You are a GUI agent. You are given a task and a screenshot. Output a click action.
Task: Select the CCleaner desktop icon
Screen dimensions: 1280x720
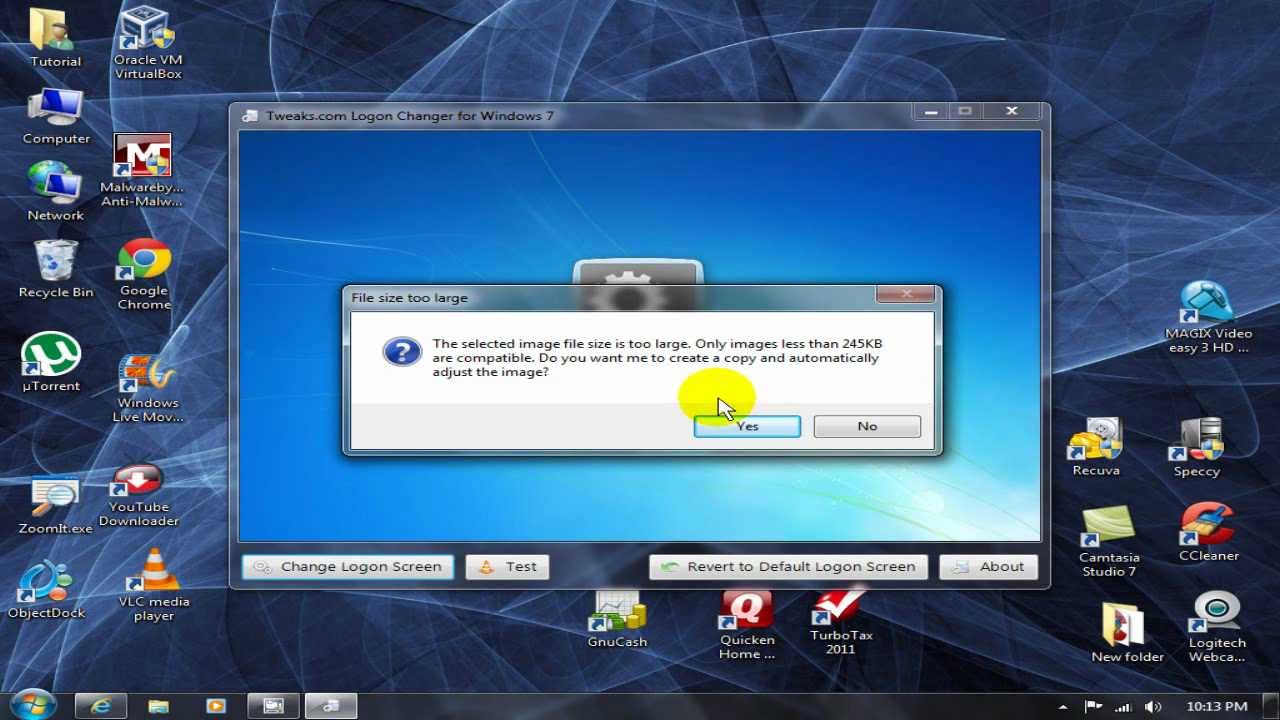click(1208, 533)
